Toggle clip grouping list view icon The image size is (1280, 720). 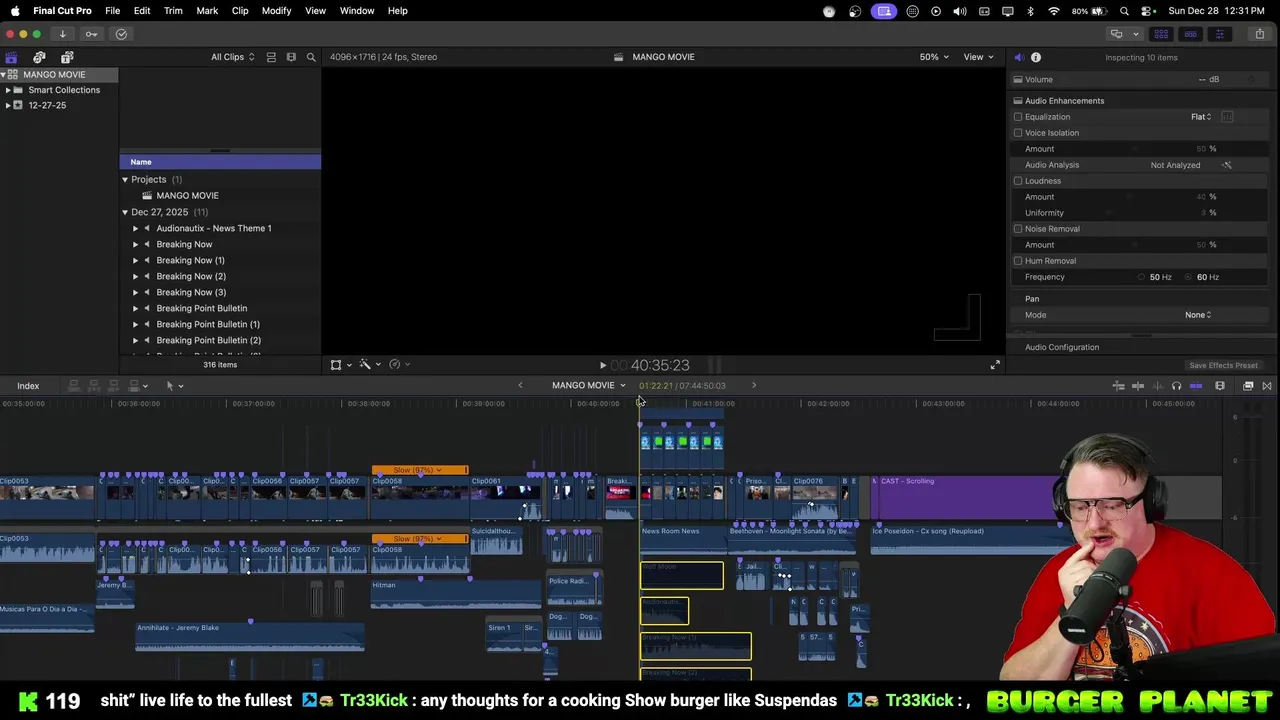coord(271,57)
